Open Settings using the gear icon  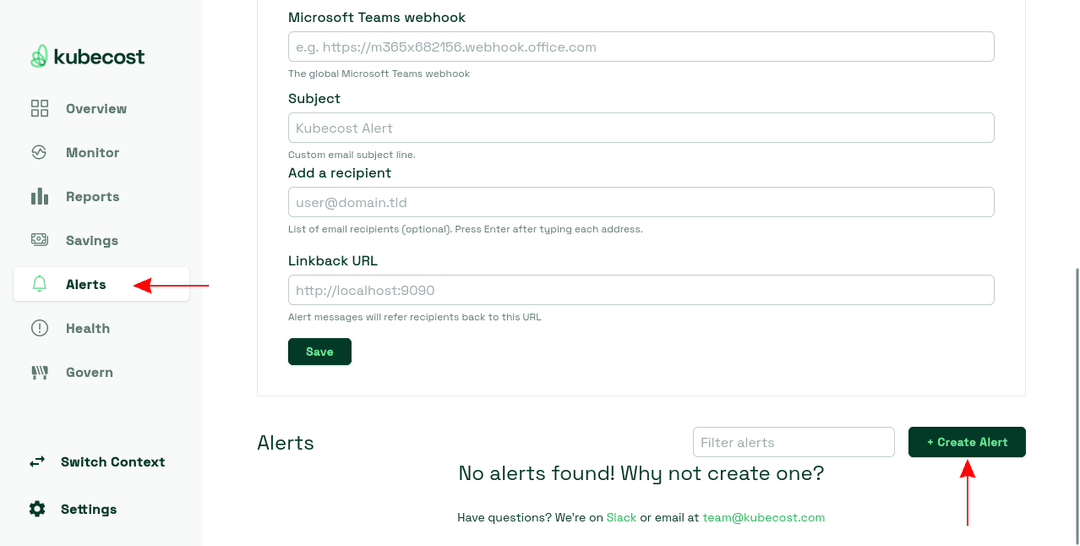point(37,509)
